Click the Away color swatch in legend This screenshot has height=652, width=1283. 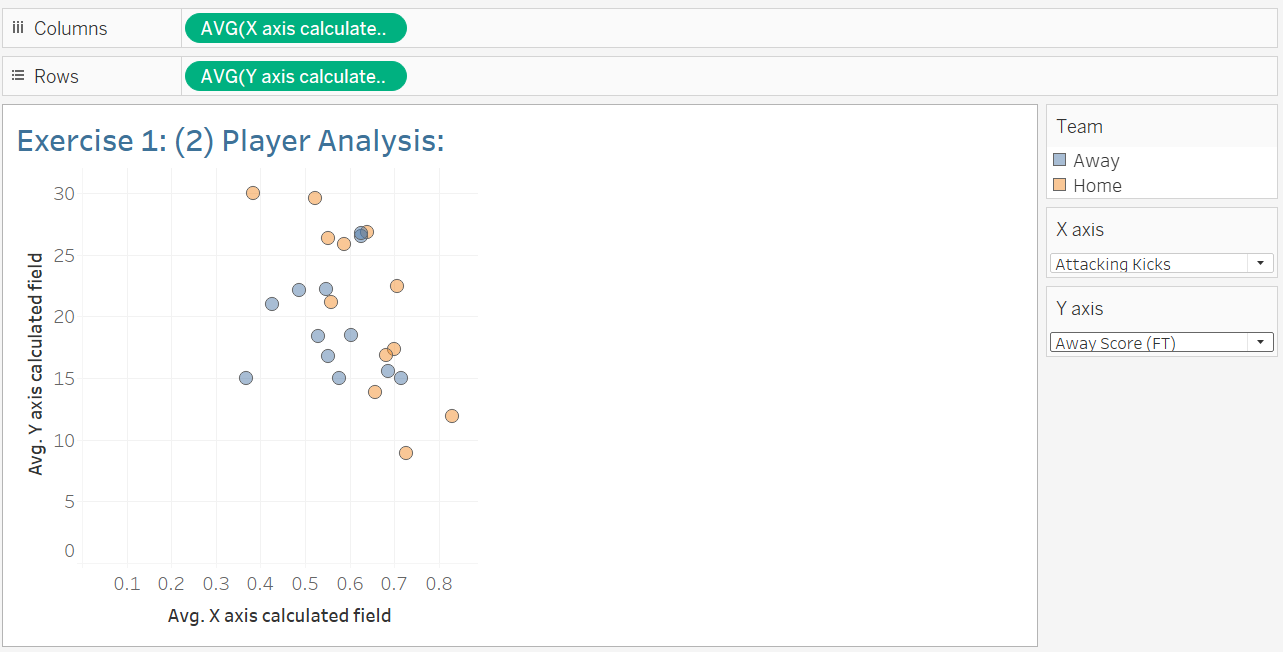[x=1060, y=160]
